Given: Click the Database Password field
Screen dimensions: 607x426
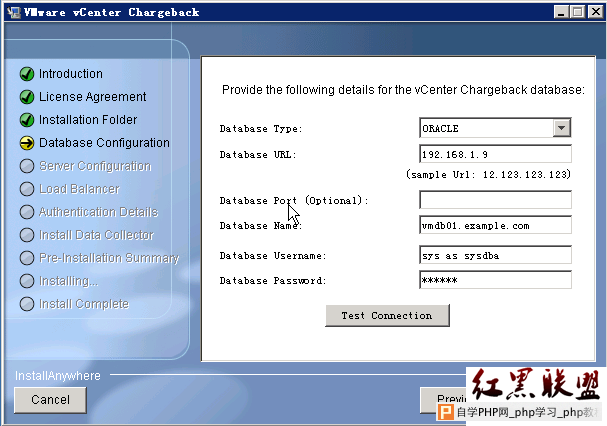Looking at the screenshot, I should [x=495, y=280].
